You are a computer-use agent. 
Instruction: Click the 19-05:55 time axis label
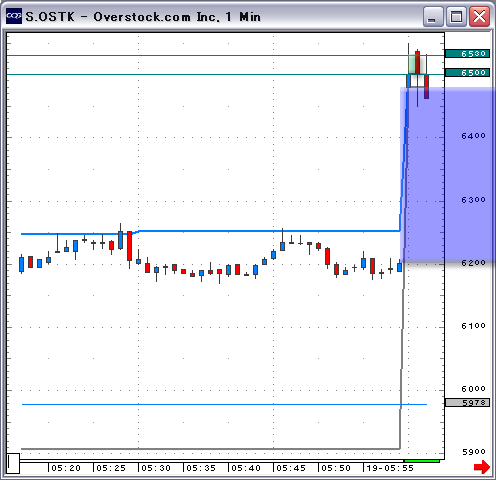click(x=390, y=468)
